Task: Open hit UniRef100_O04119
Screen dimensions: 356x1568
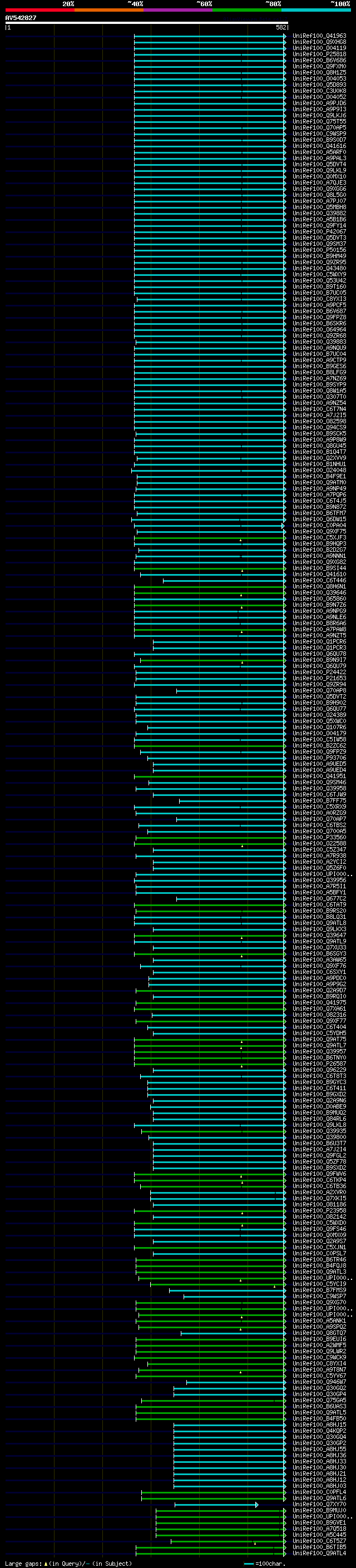Action: click(x=319, y=48)
